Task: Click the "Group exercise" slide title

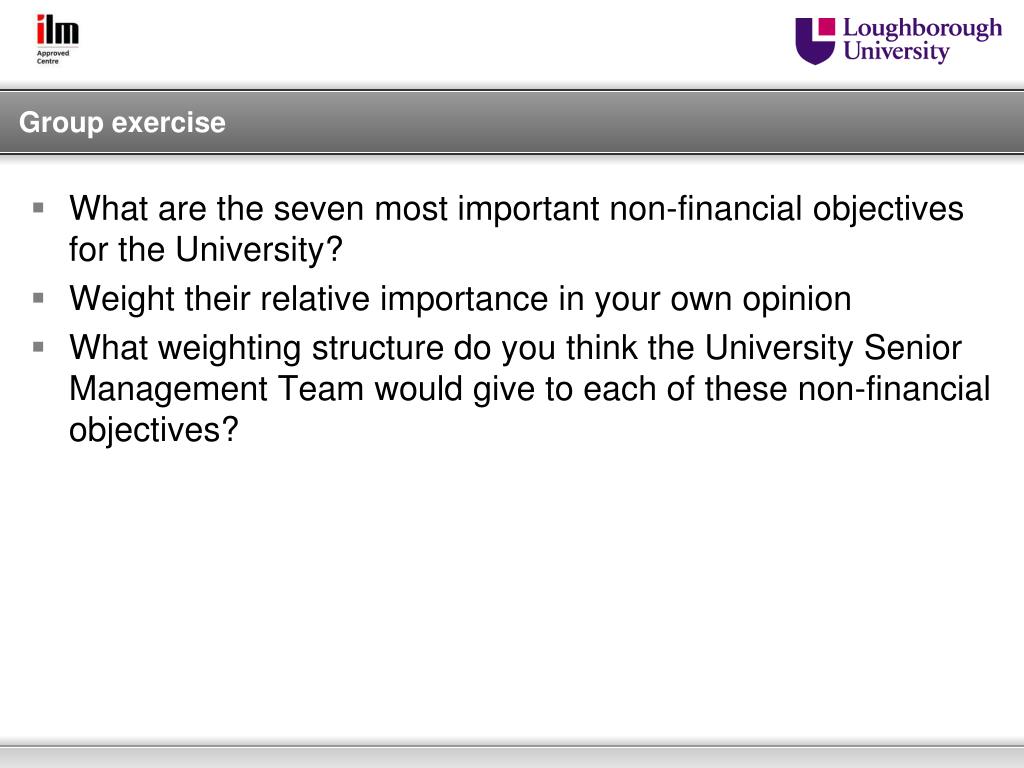Action: click(x=122, y=122)
